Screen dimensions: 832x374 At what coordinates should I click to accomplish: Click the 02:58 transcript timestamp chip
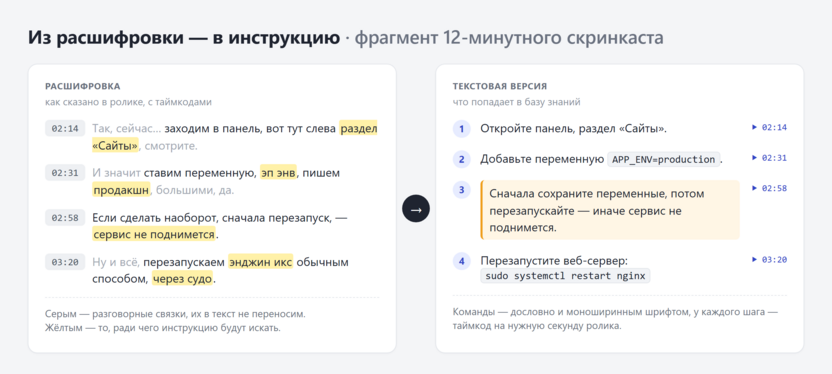(65, 218)
